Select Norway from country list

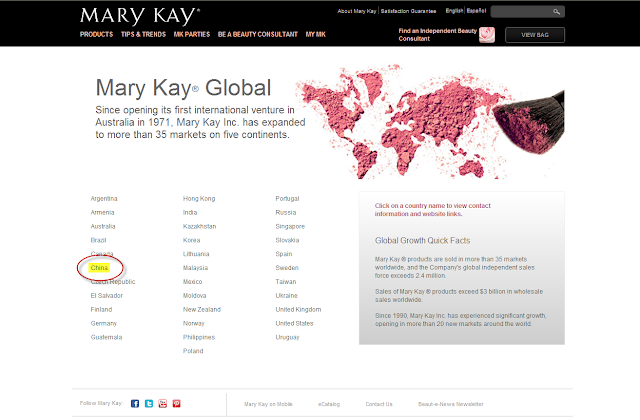coord(193,323)
